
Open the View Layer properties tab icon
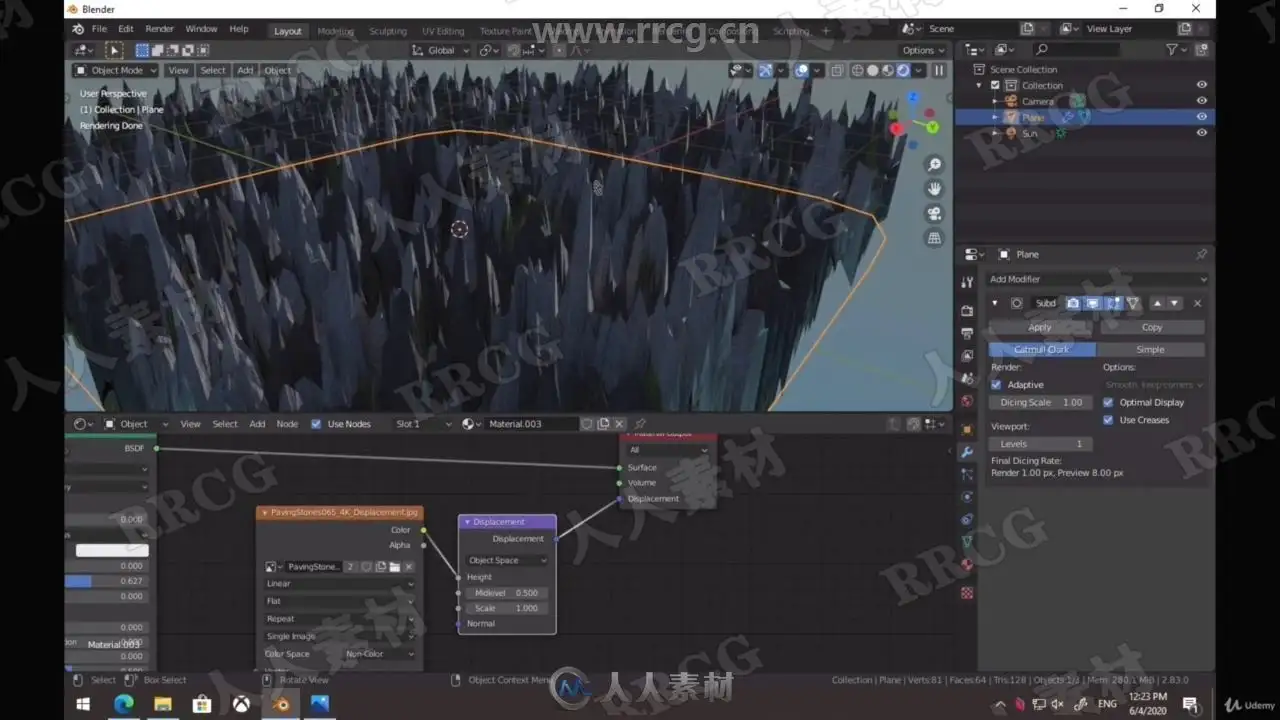click(967, 356)
